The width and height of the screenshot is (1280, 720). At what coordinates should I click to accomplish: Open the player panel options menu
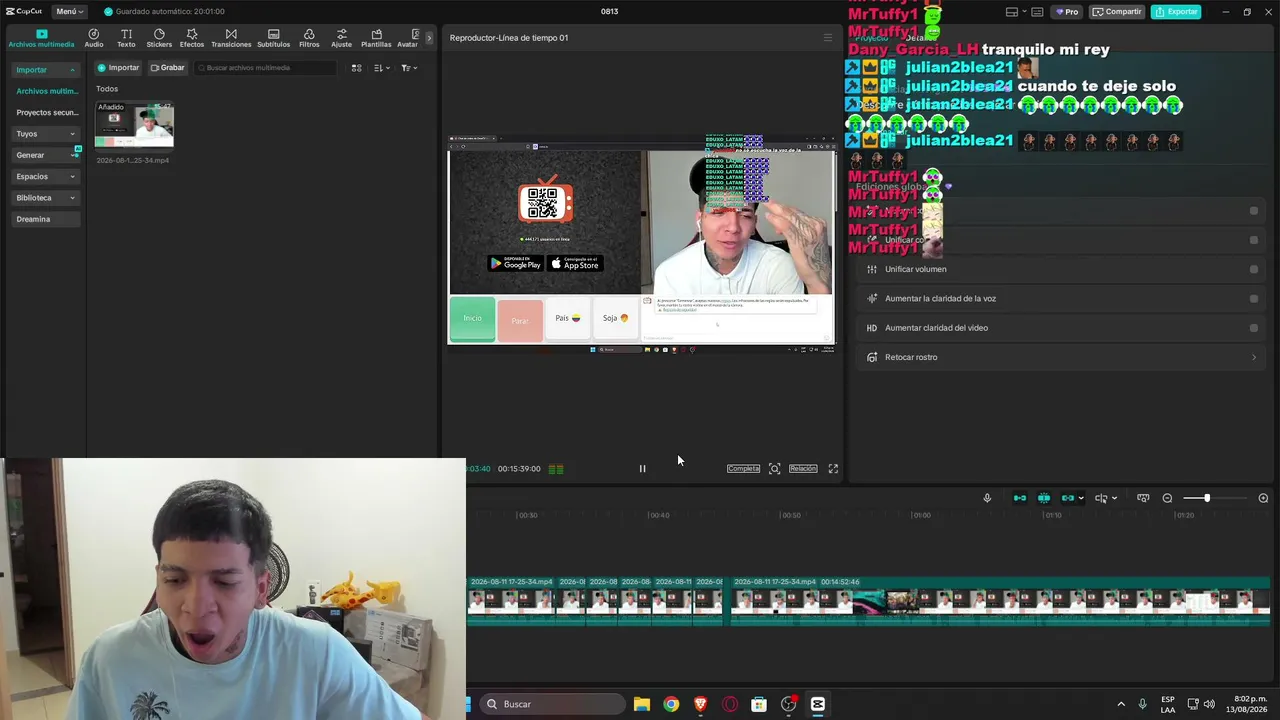(x=827, y=38)
